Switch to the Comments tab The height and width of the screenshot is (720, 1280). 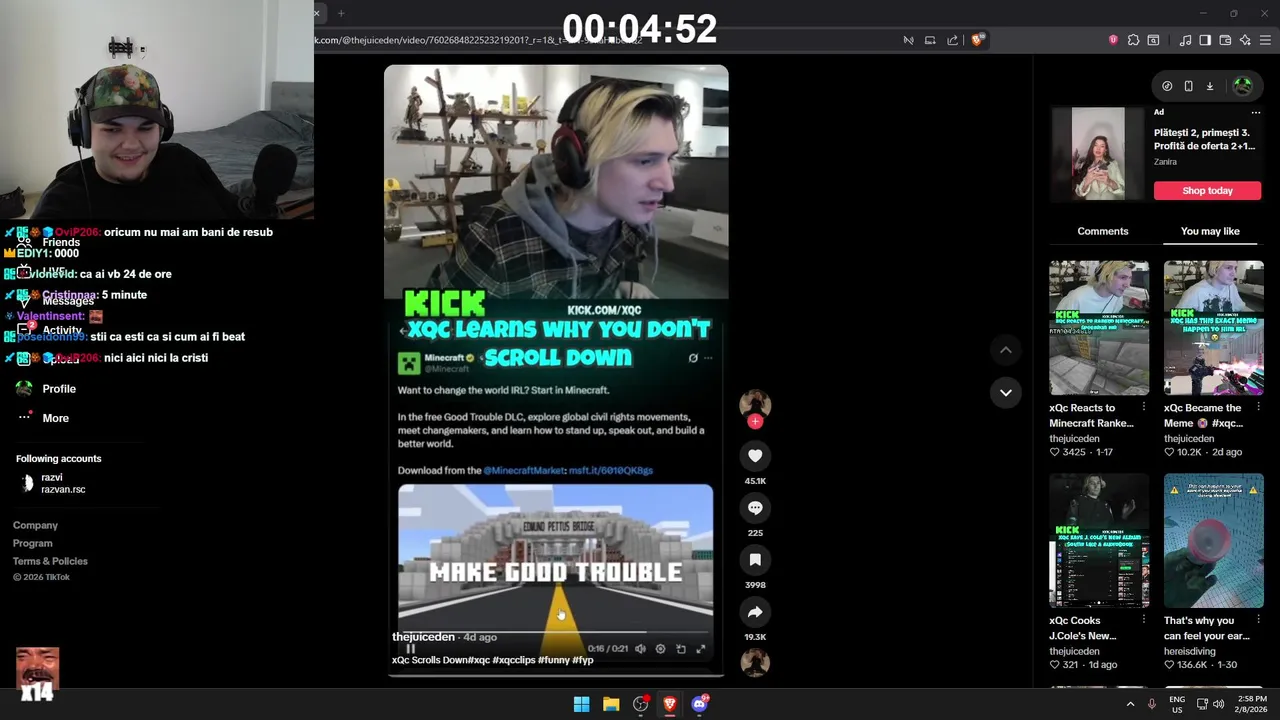tap(1103, 231)
